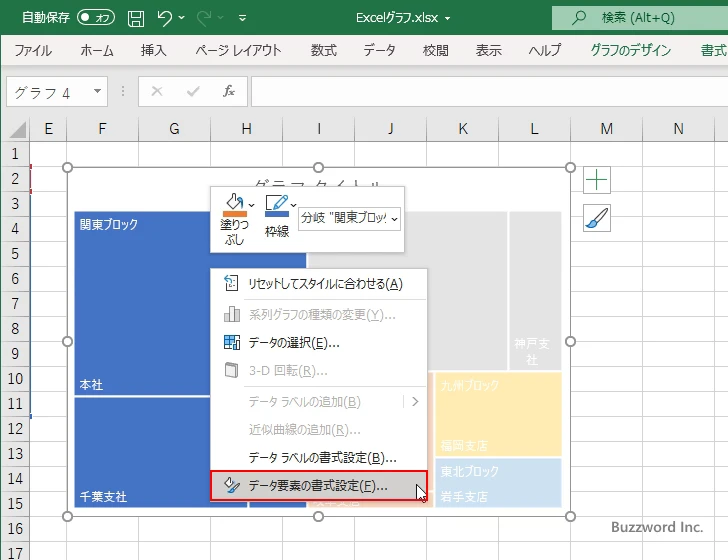
Task: Select row header 5
Action: (15, 254)
